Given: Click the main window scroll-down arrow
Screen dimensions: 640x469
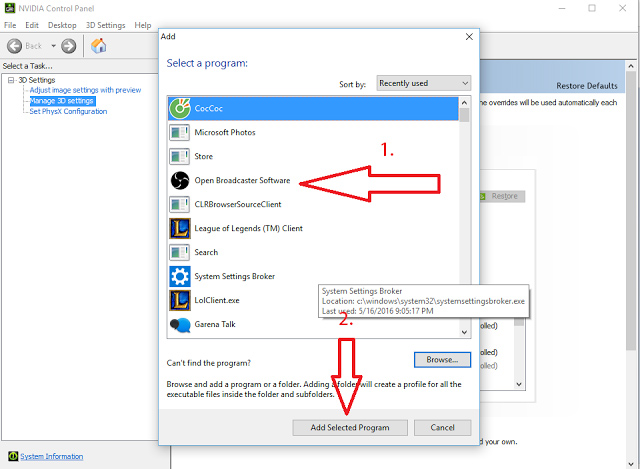Looking at the screenshot, I should 631,464.
